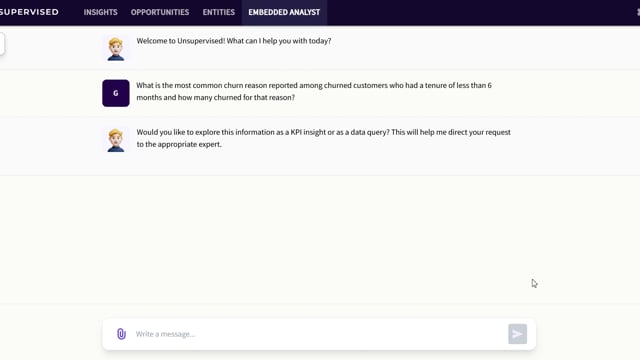This screenshot has width=640, height=360.
Task: Click the analyst avatar beside KPI question
Action: (116, 140)
